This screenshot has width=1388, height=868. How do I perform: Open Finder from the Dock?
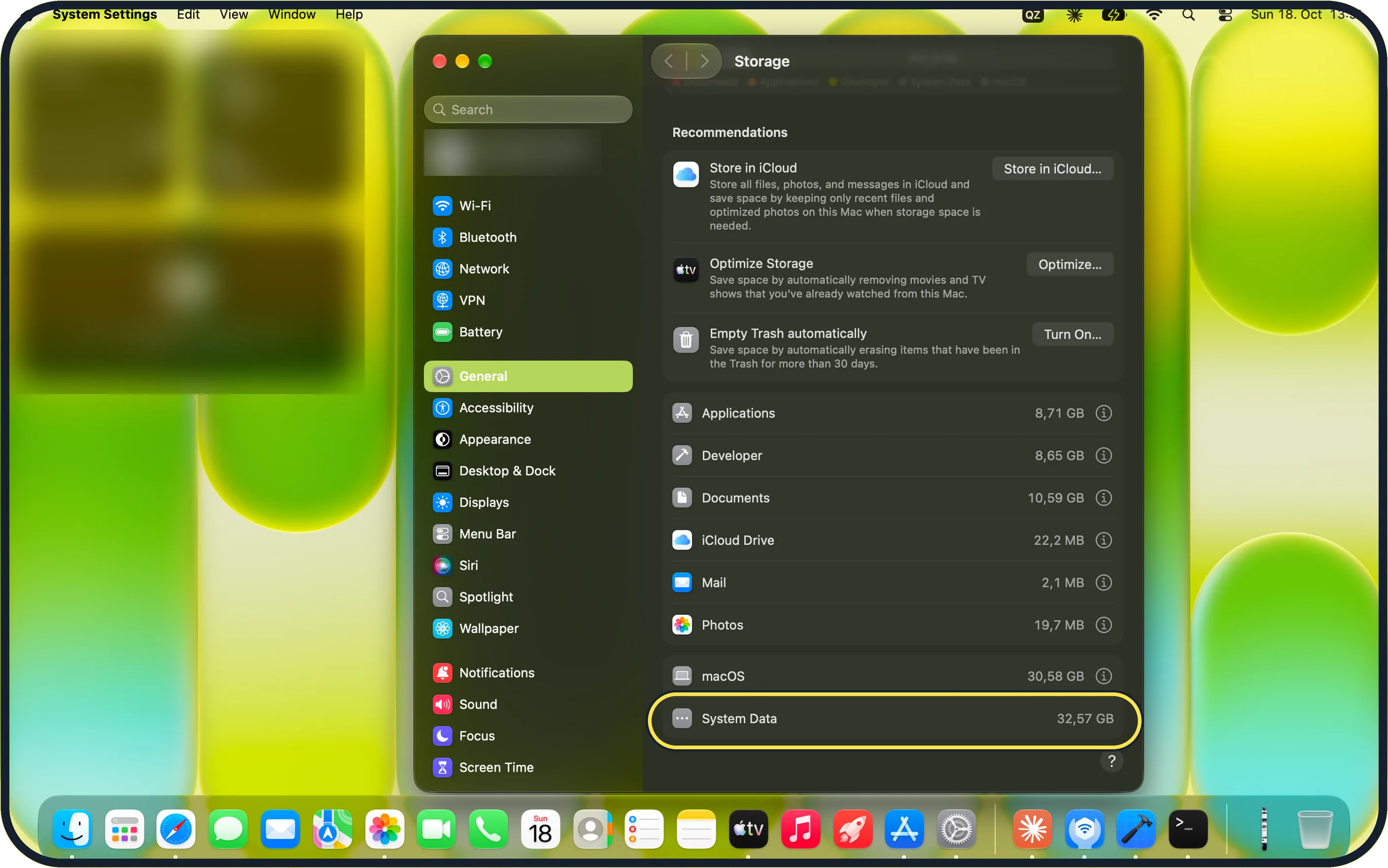(x=72, y=829)
